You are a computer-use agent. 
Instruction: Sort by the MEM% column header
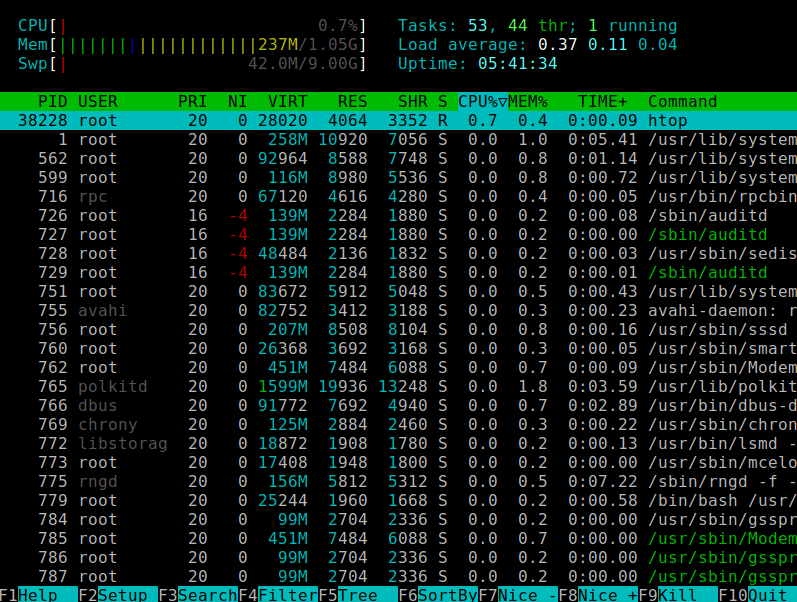pos(528,101)
